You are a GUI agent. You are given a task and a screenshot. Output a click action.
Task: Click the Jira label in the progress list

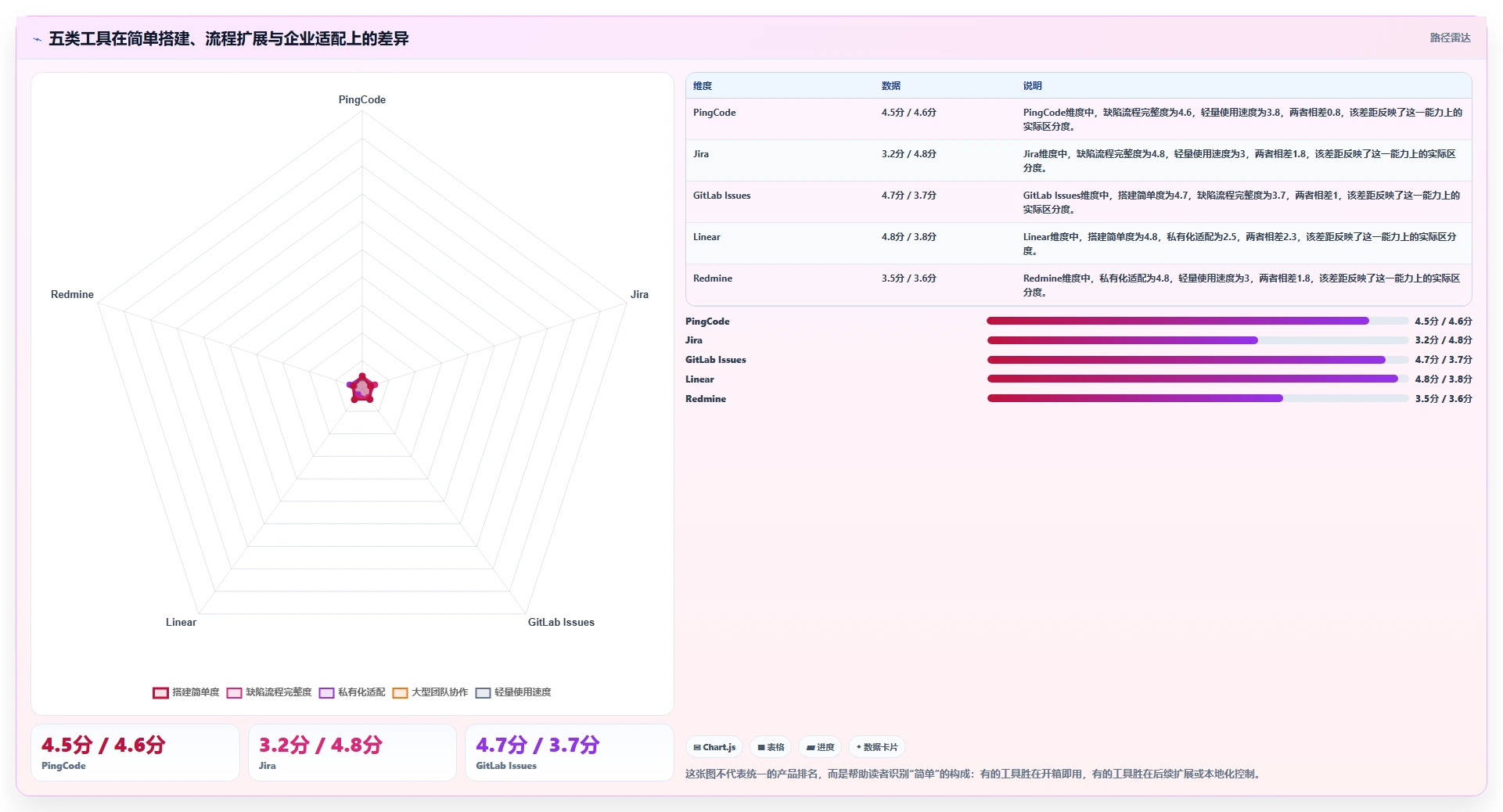click(x=694, y=340)
